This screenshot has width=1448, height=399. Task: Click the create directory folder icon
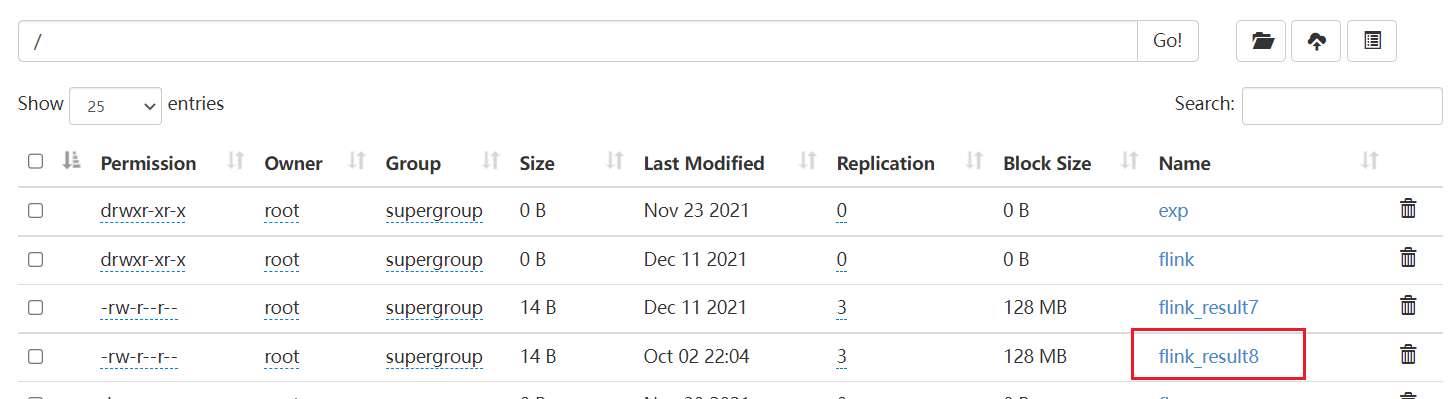[x=1262, y=41]
